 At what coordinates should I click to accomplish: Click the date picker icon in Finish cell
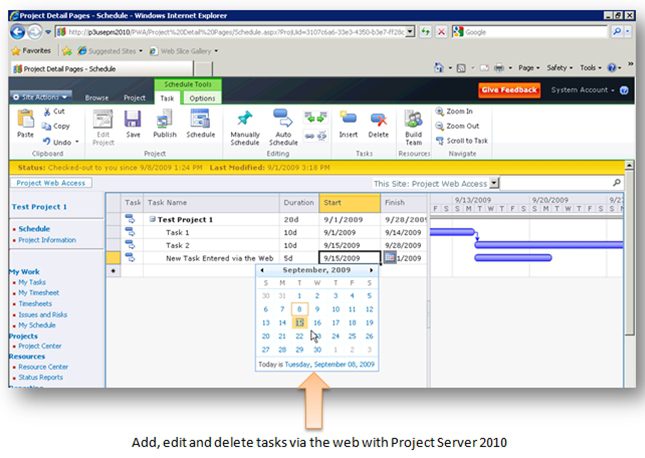[x=390, y=258]
